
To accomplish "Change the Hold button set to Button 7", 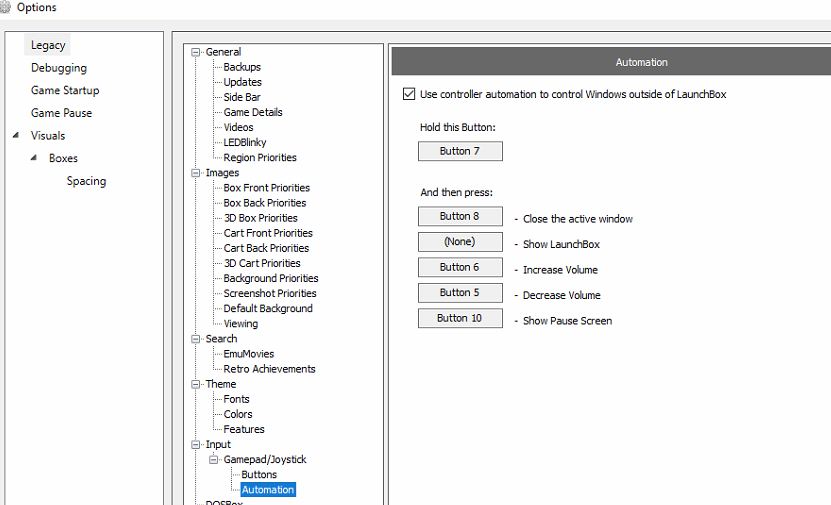I will coord(460,151).
